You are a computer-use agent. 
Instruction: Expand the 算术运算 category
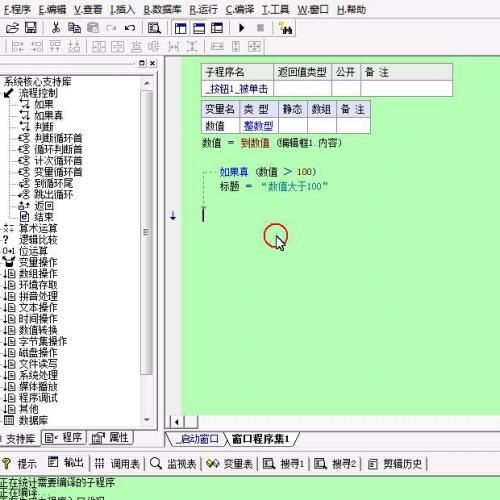[x=38, y=228]
